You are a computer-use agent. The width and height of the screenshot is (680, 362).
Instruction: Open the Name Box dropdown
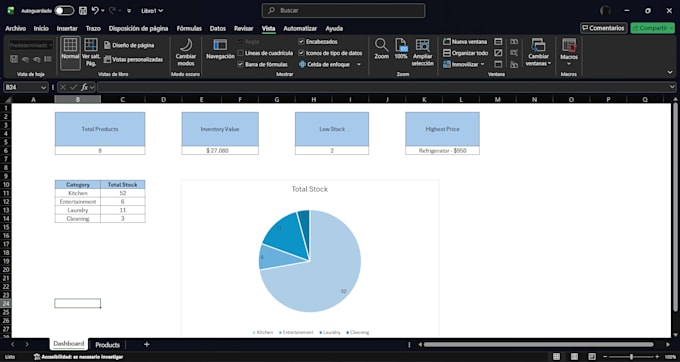click(x=43, y=88)
